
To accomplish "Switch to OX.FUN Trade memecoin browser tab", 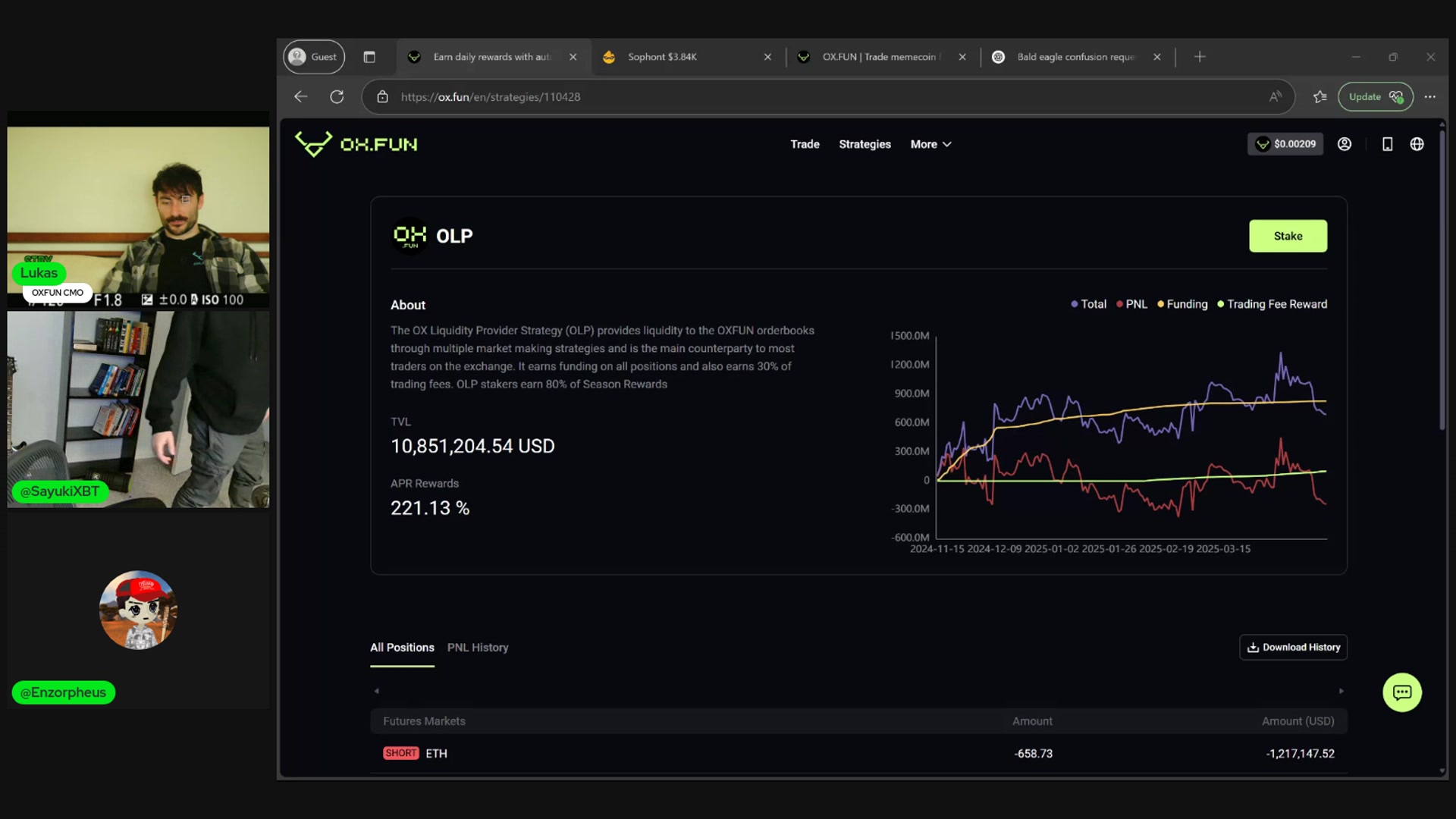I will pyautogui.click(x=882, y=57).
